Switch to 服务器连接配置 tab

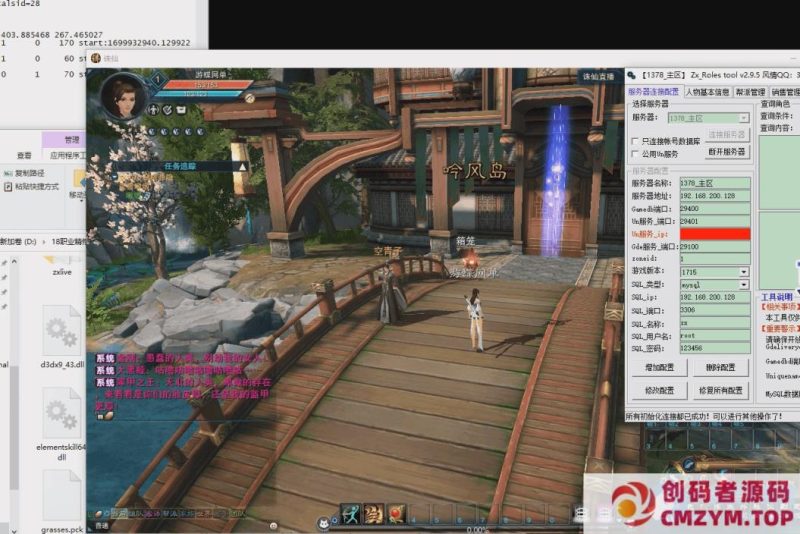click(x=654, y=92)
